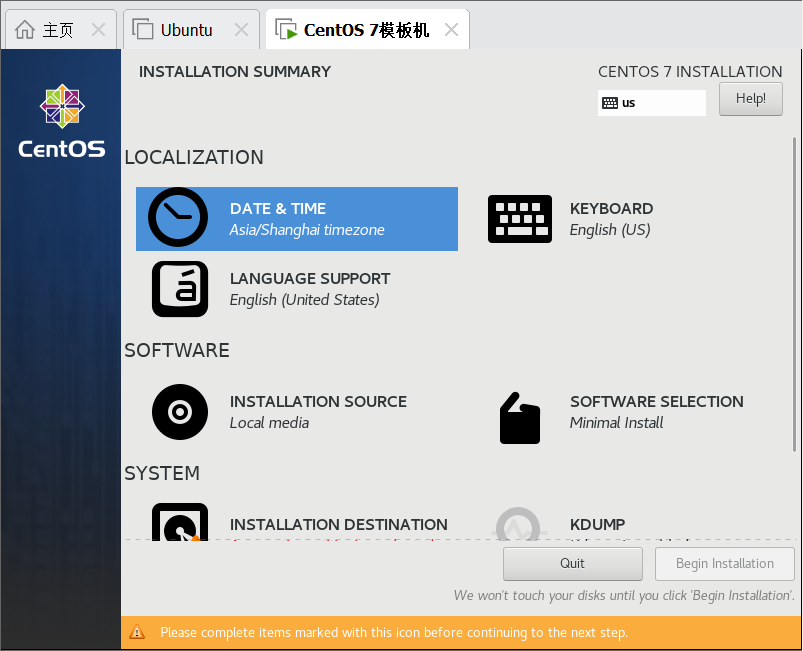
Task: Click 'Asia/Shanghai timezone' text
Action: point(307,230)
